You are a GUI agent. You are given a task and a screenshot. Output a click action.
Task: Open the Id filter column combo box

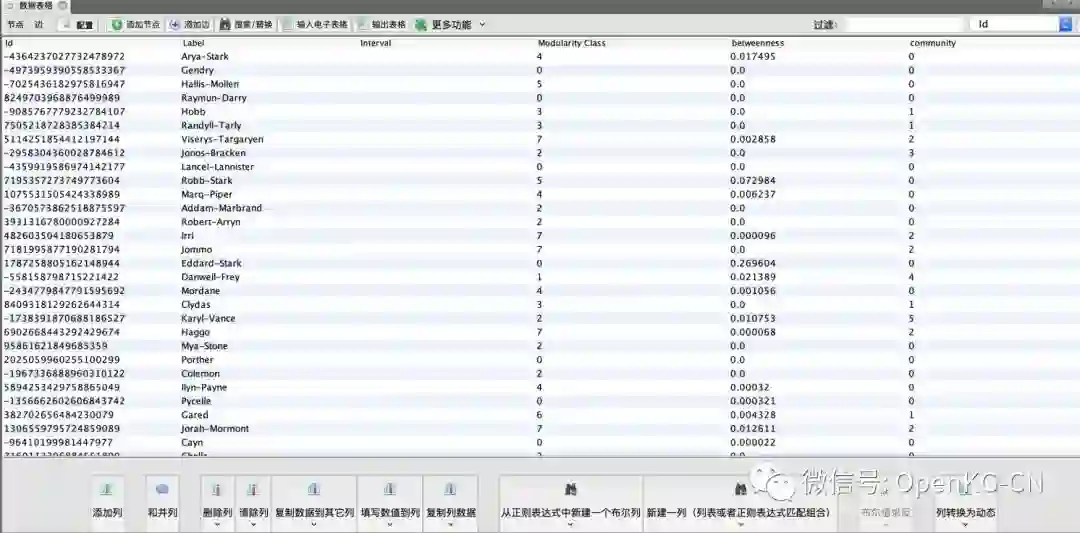(1020, 24)
